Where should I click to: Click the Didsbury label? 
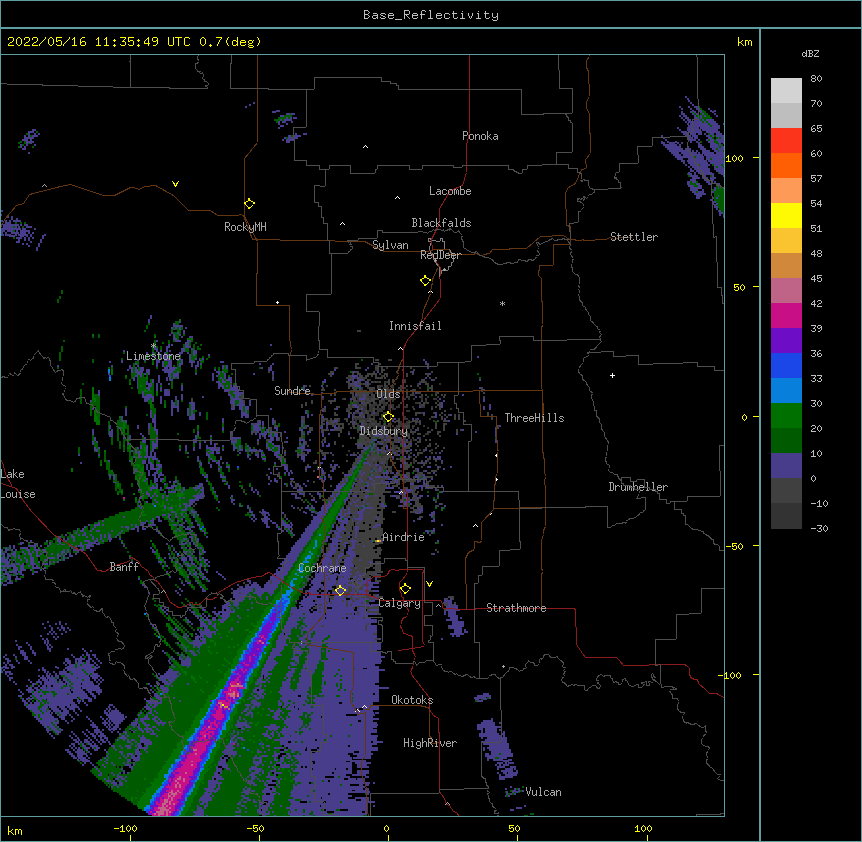tap(384, 431)
